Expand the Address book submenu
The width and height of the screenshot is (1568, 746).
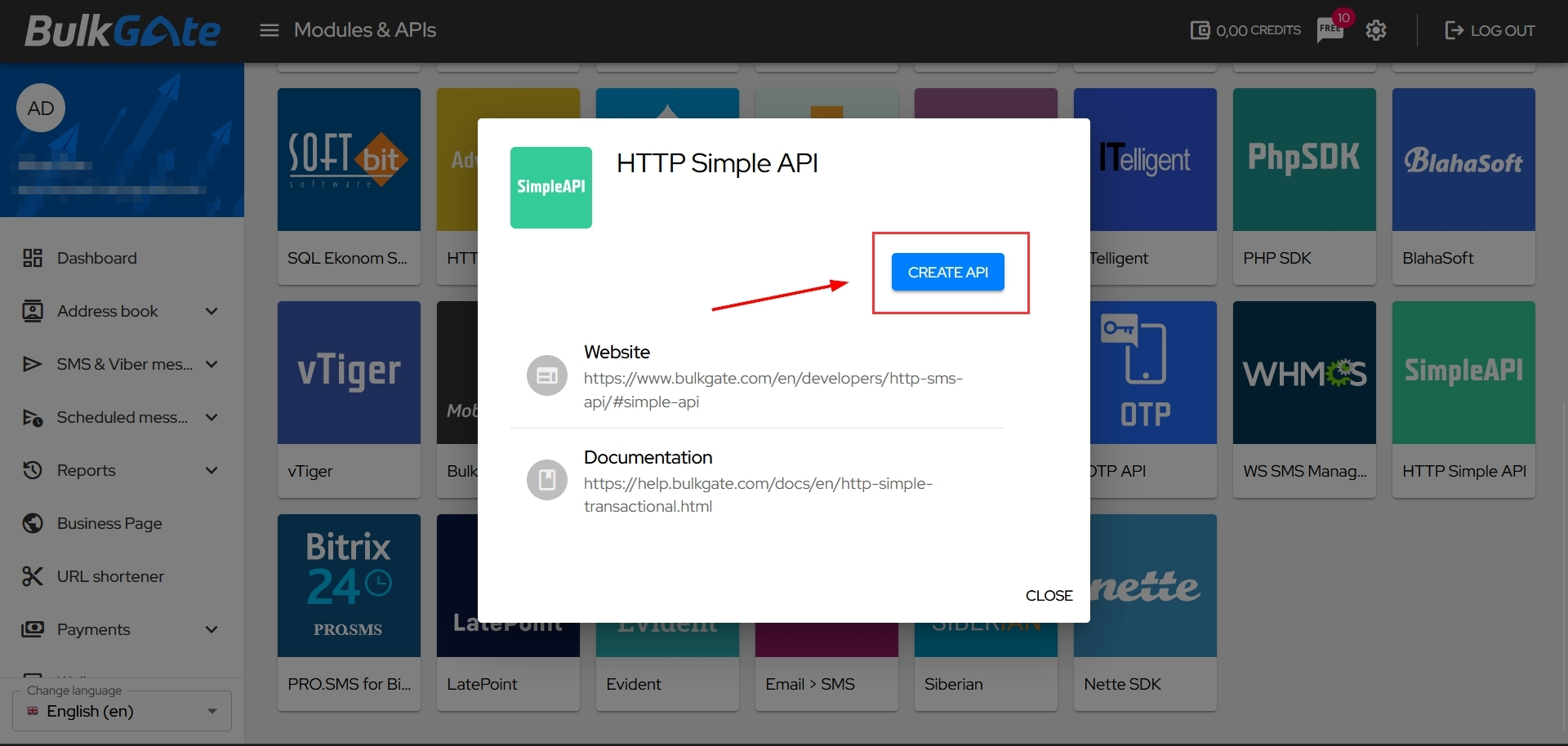212,311
